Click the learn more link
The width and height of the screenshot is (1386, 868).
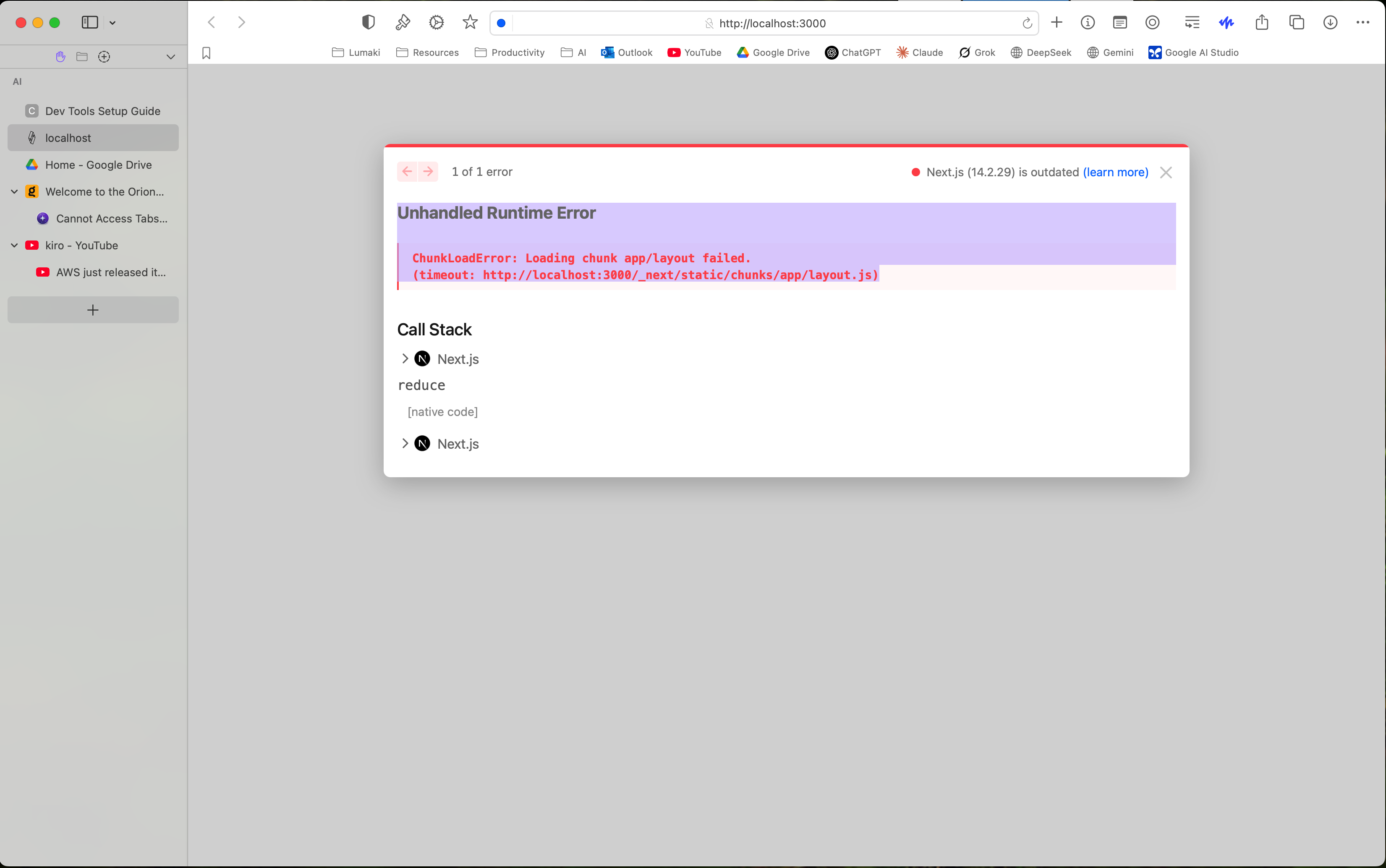pyautogui.click(x=1115, y=172)
